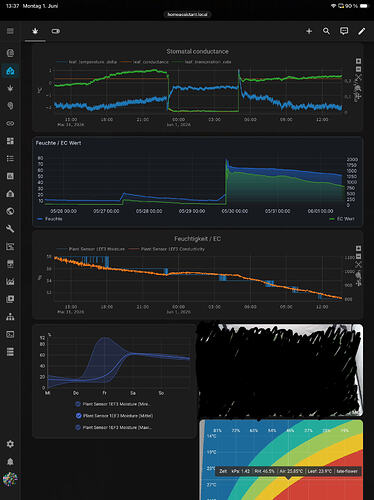Toggle leaf_temperature_delta legend entry

tap(87, 62)
